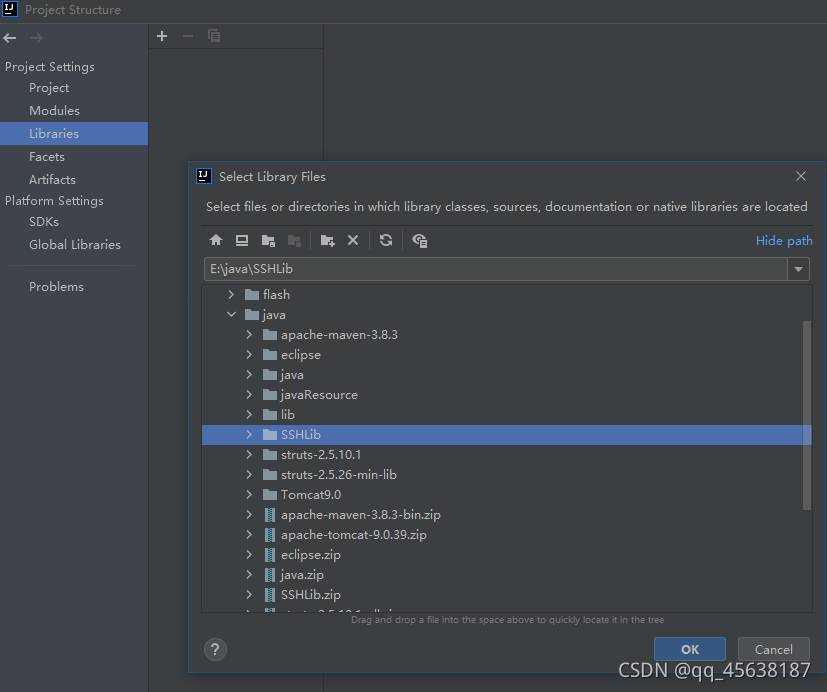The width and height of the screenshot is (827, 692).
Task: Collapse the top-level java folder
Action: (231, 314)
